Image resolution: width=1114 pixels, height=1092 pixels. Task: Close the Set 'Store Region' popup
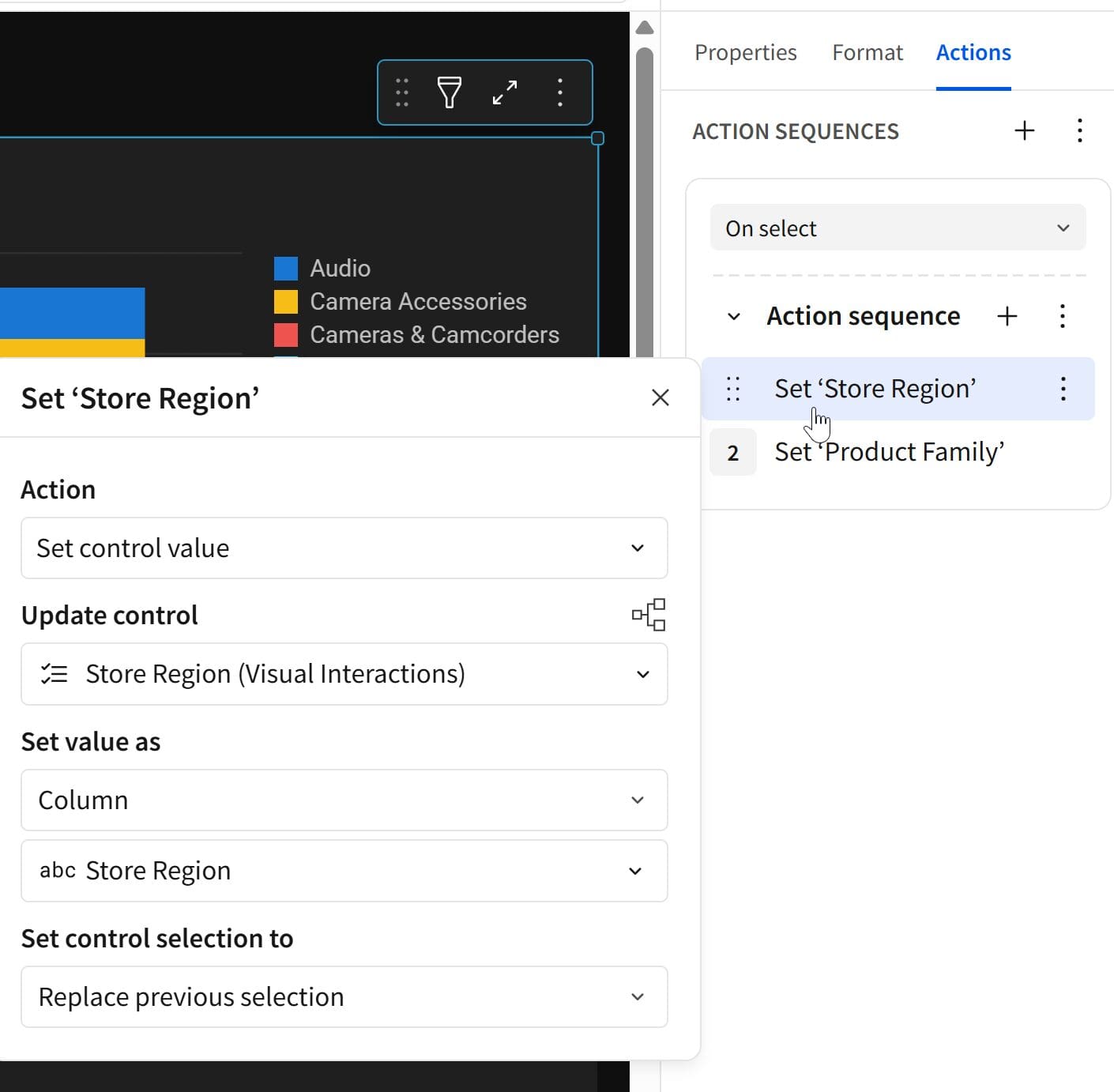(660, 397)
